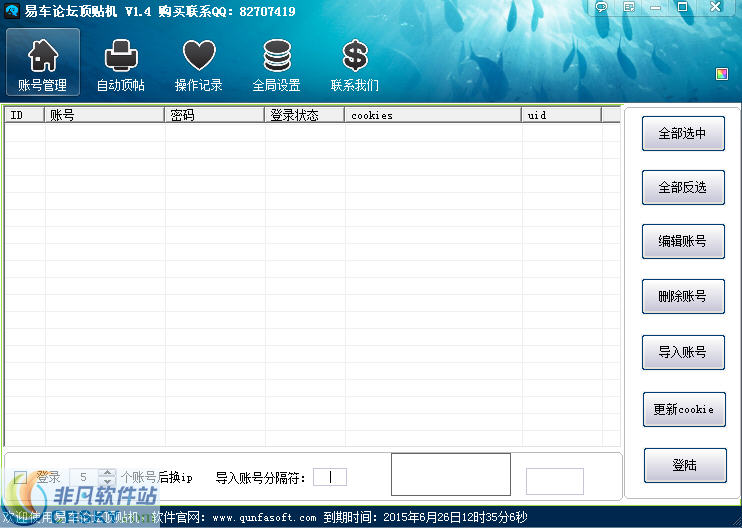
Task: Open the skin color palette icon
Action: tap(722, 74)
